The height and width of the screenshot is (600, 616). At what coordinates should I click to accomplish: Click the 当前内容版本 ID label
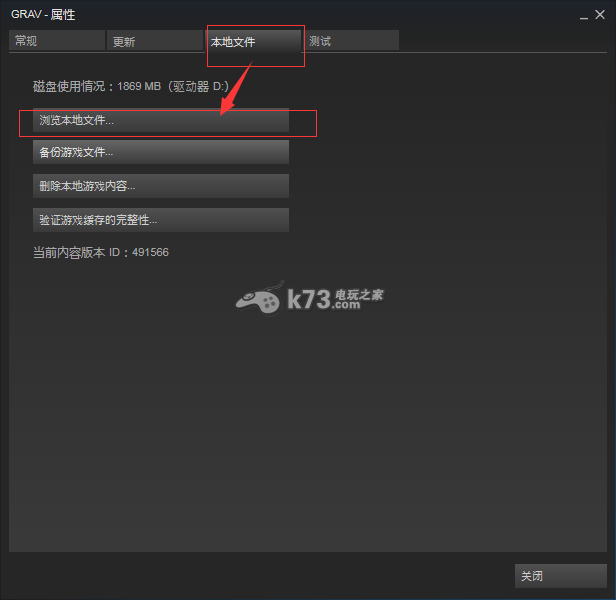coord(77,252)
